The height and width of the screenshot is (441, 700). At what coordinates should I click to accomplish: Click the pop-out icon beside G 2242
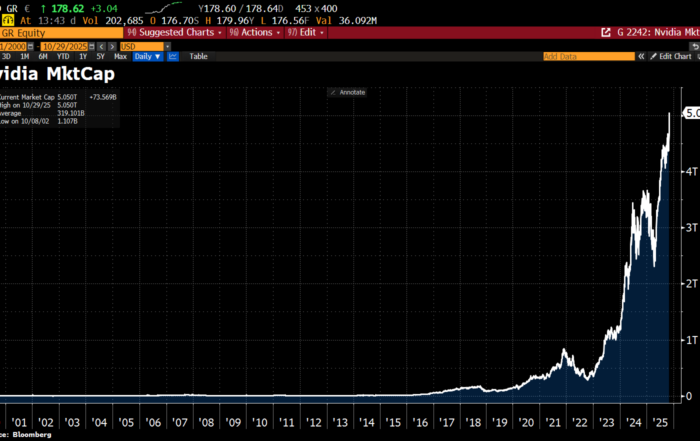coord(608,32)
